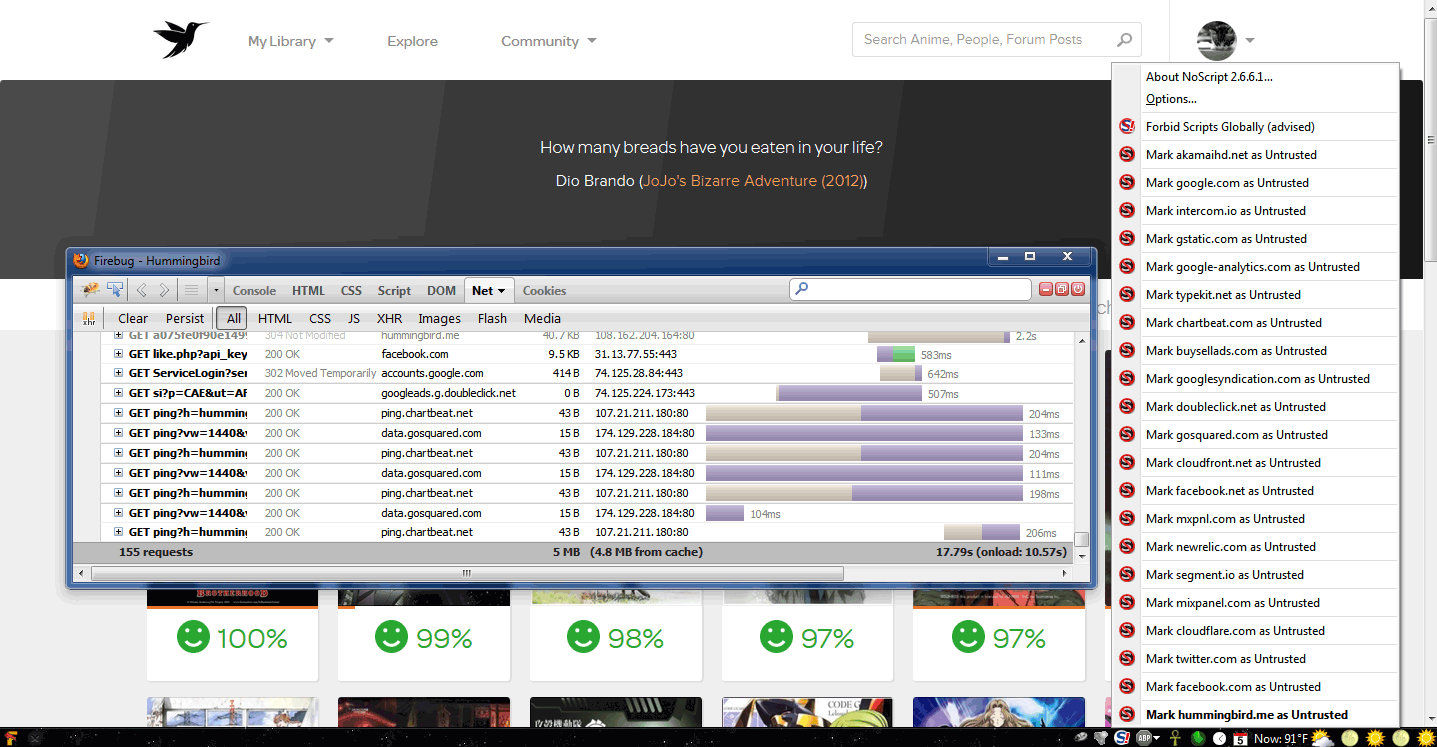Screen dimensions: 1437x747
Task: Toggle the XHR request filter
Action: point(389,318)
